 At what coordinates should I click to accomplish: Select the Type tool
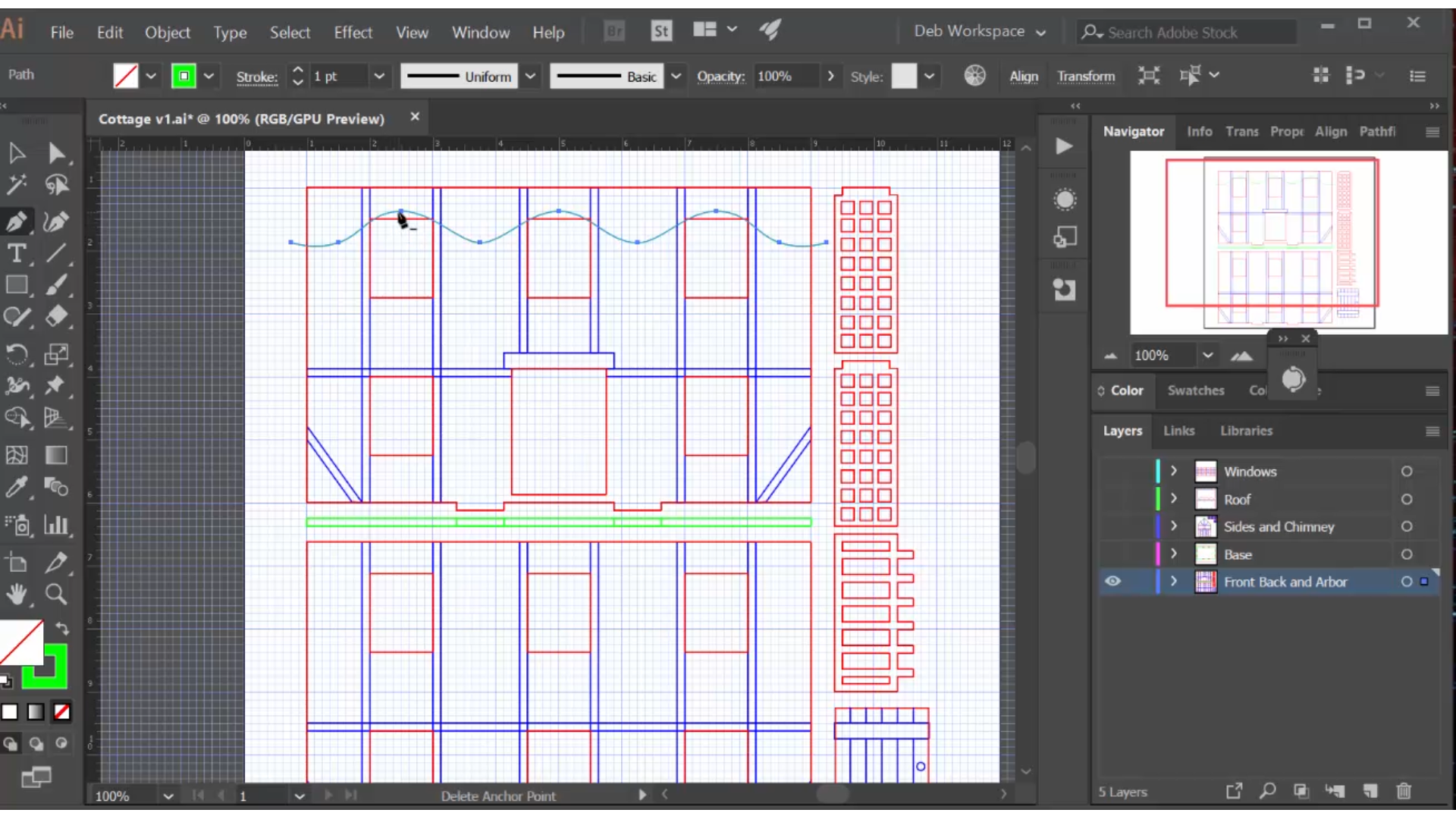pos(18,253)
